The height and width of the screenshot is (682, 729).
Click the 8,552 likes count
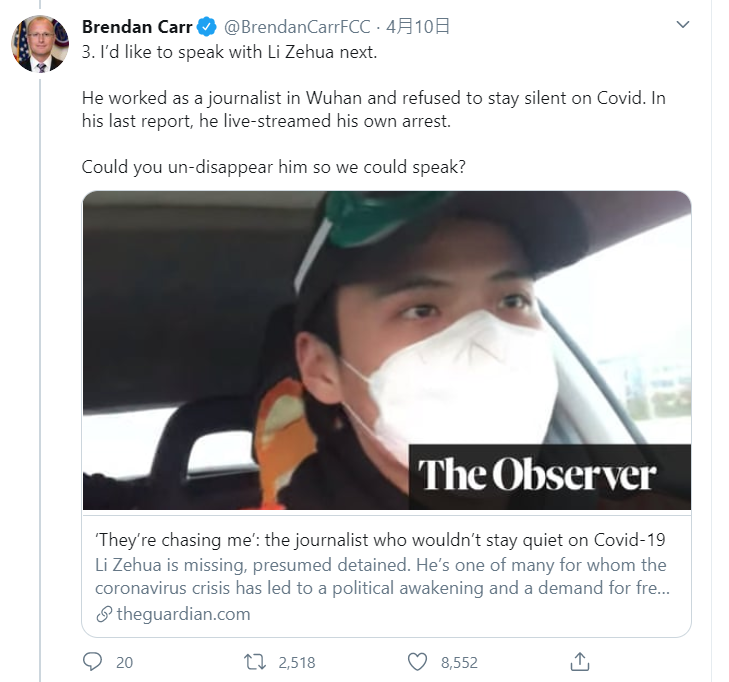458,661
